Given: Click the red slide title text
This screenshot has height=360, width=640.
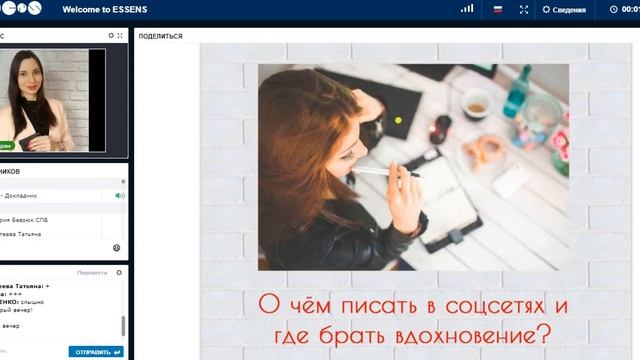Looking at the screenshot, I should pyautogui.click(x=413, y=320).
